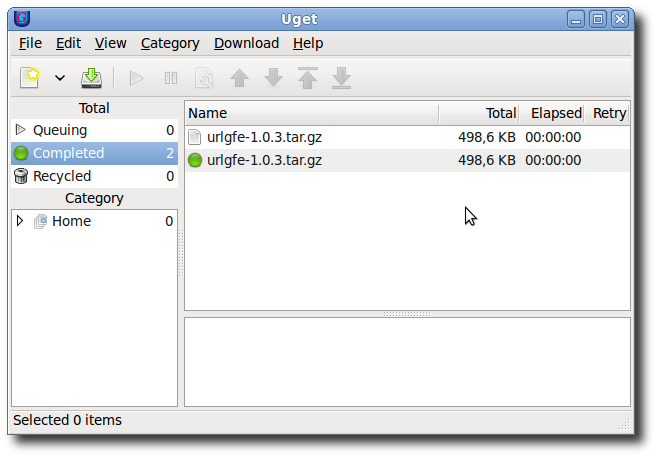The image size is (658, 458).
Task: Select urlgfe-1.0.3.tar.gz row with green icon
Action: [407, 160]
